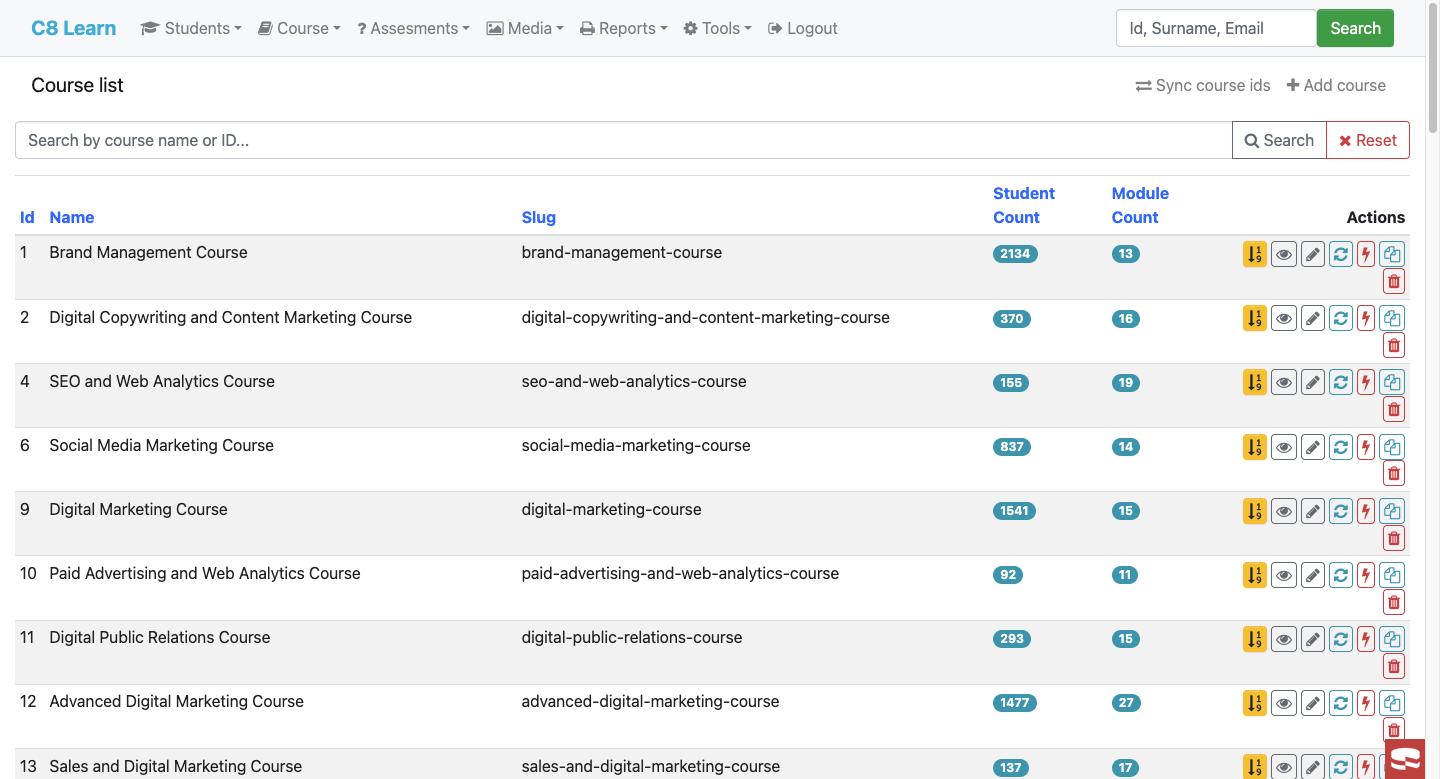This screenshot has width=1440, height=779.
Task: Sort table by Slug column header
Action: point(538,217)
